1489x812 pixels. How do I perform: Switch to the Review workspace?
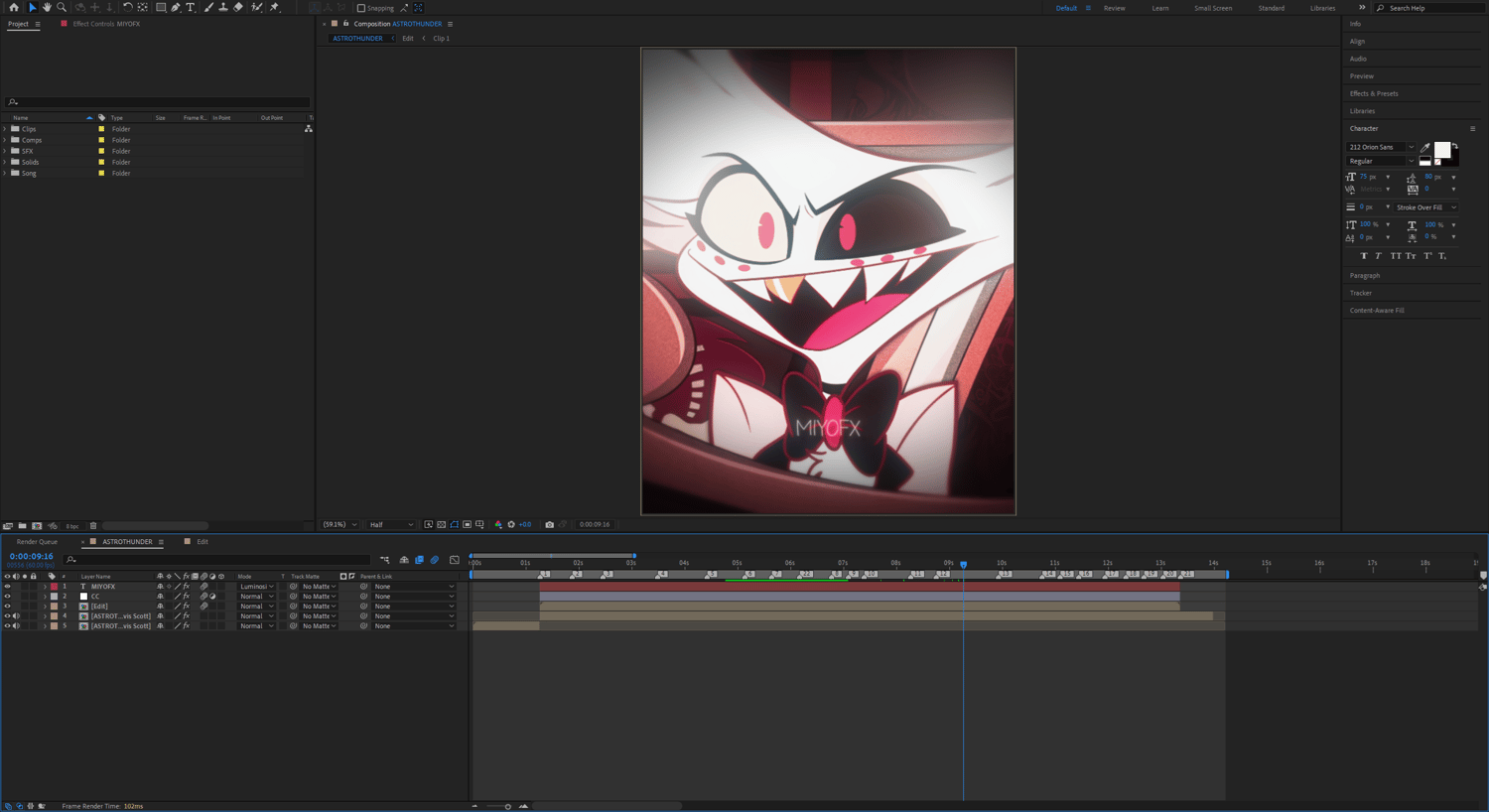click(x=1114, y=8)
